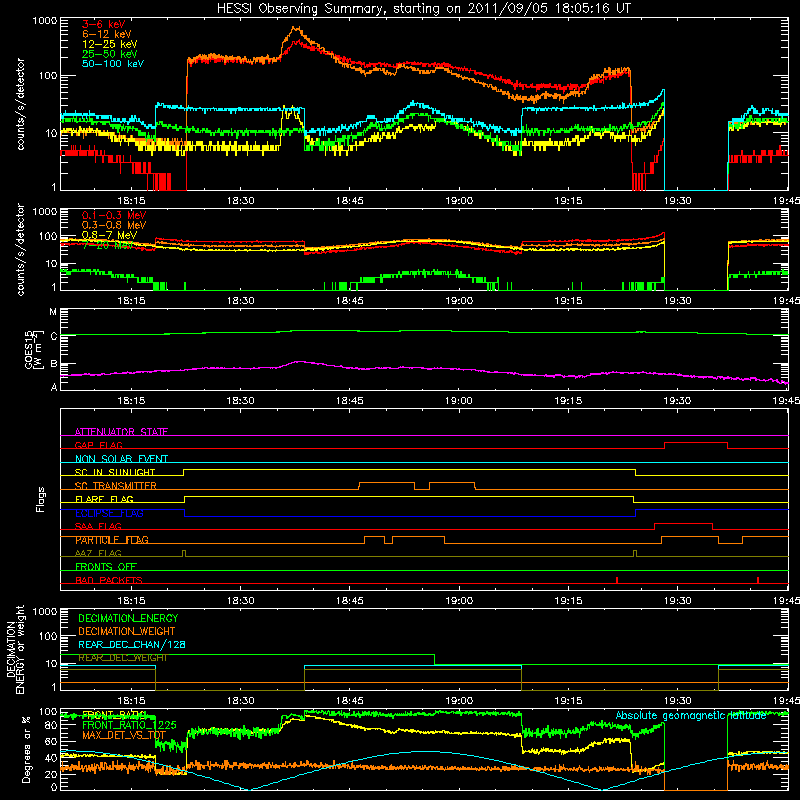This screenshot has width=800, height=800.
Task: Click the REAR_DEC_CHAN/128 legend label
Action: tap(132, 644)
